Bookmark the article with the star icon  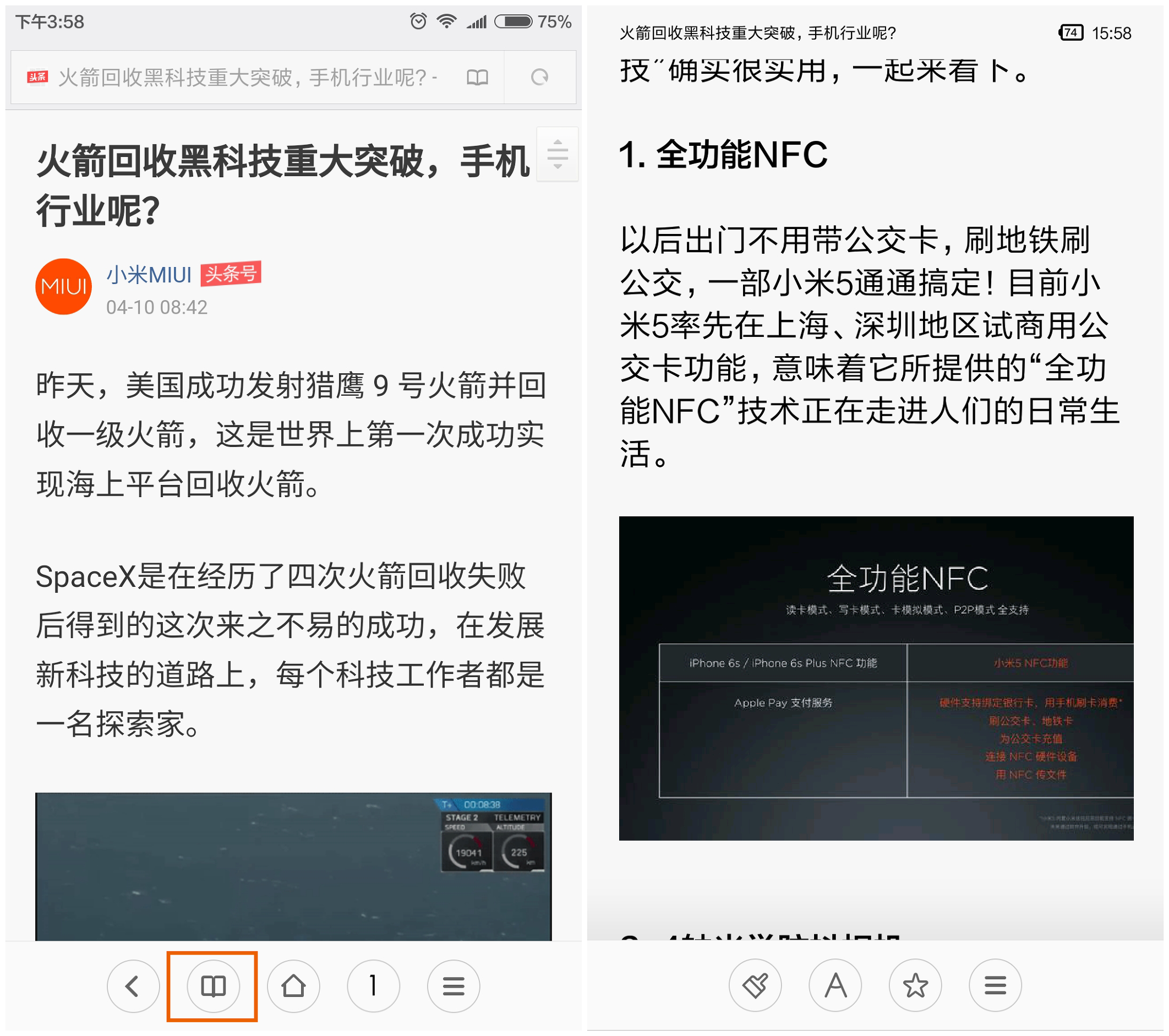click(915, 986)
